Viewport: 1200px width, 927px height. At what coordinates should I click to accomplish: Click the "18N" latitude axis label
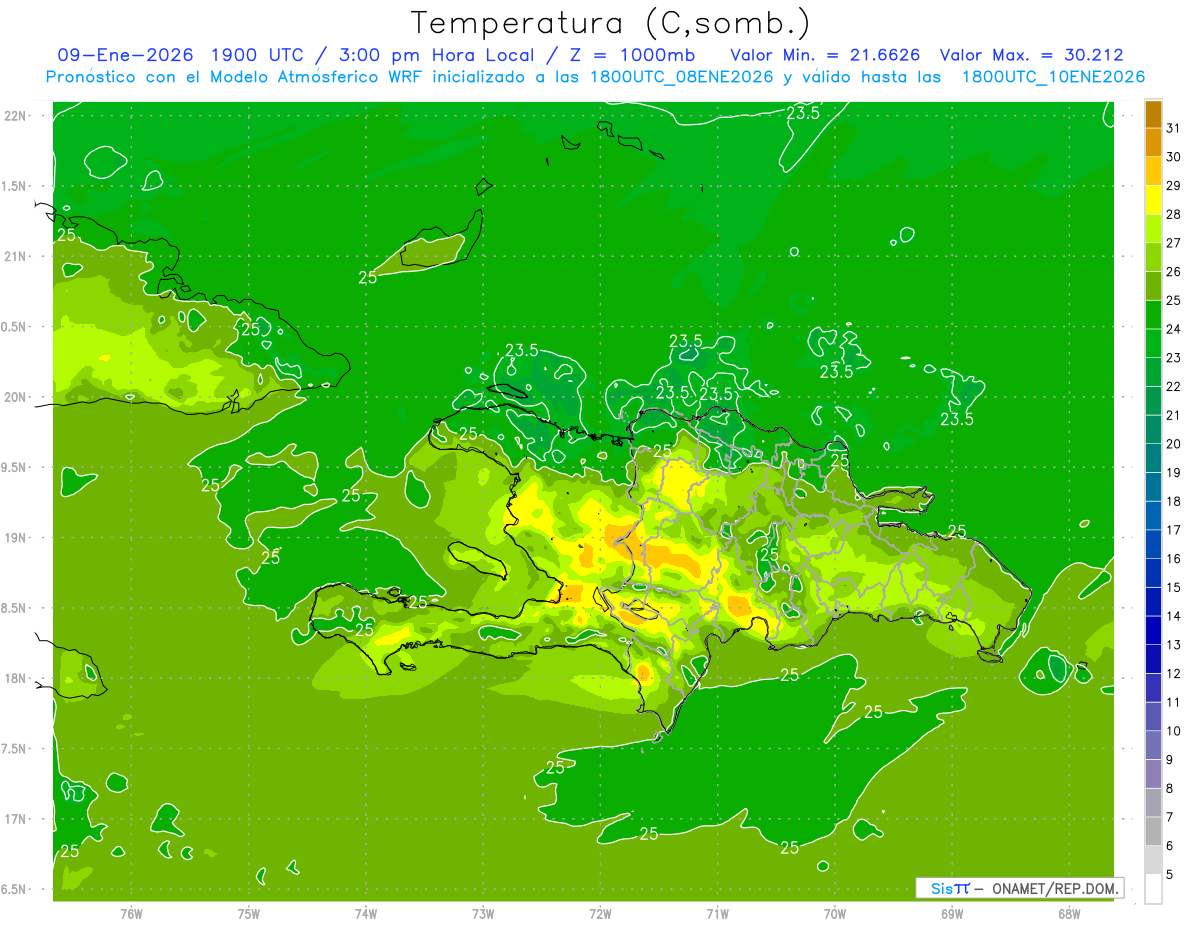point(16,678)
